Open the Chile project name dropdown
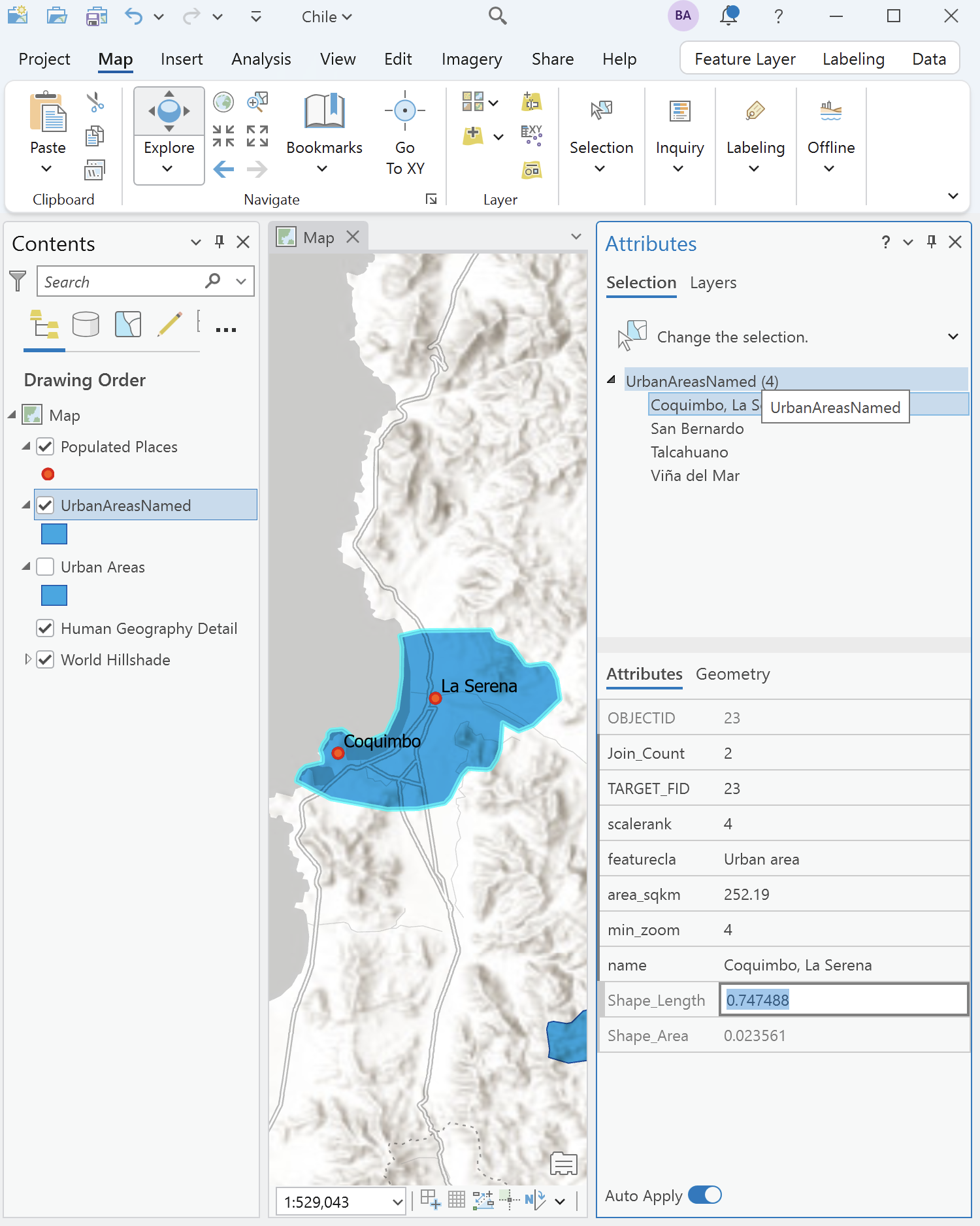The image size is (980, 1226). pyautogui.click(x=327, y=17)
